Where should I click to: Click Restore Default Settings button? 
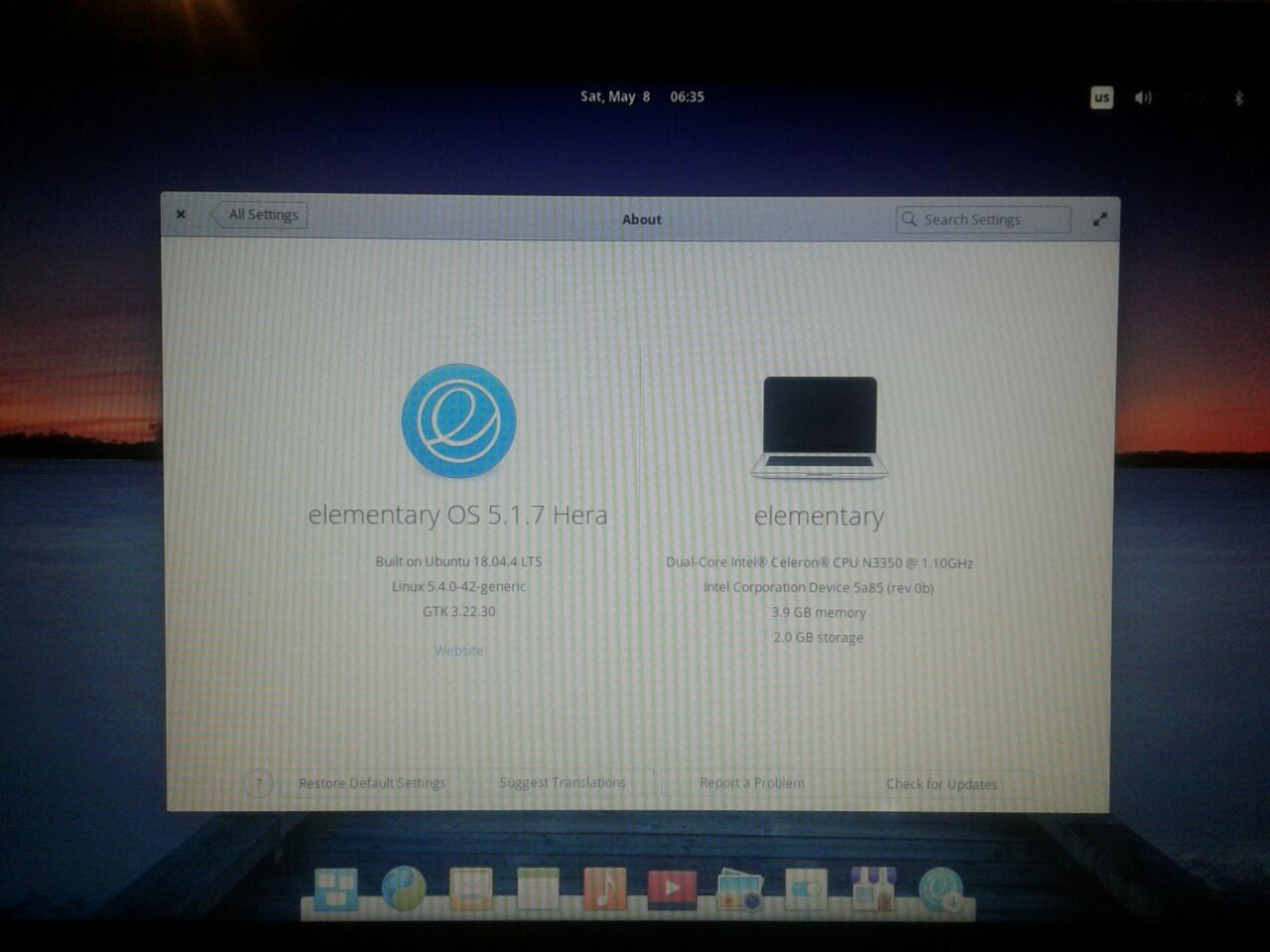click(372, 783)
